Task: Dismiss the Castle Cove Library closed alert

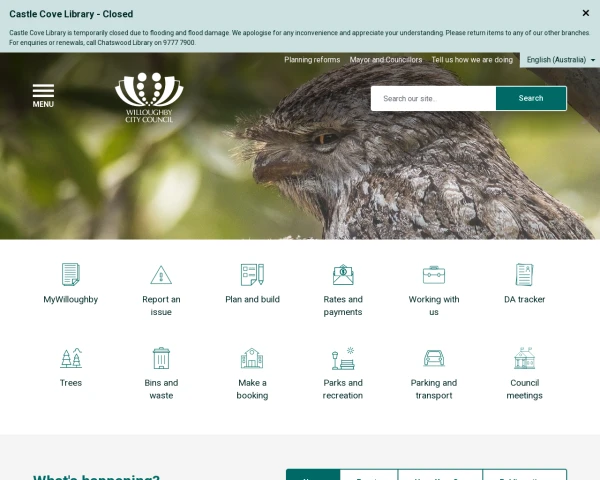Action: [585, 13]
